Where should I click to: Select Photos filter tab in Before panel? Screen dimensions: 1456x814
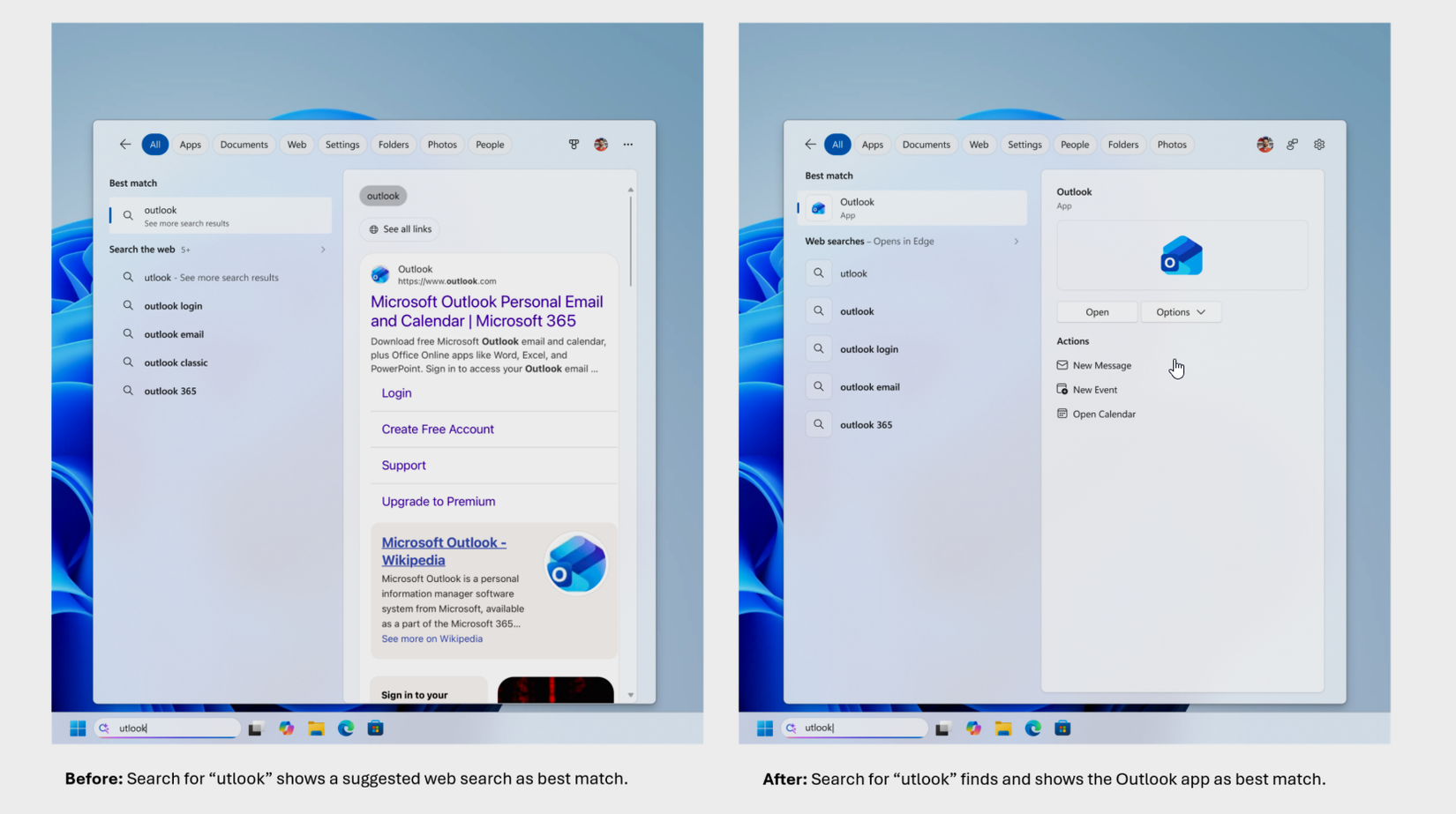pyautogui.click(x=442, y=145)
